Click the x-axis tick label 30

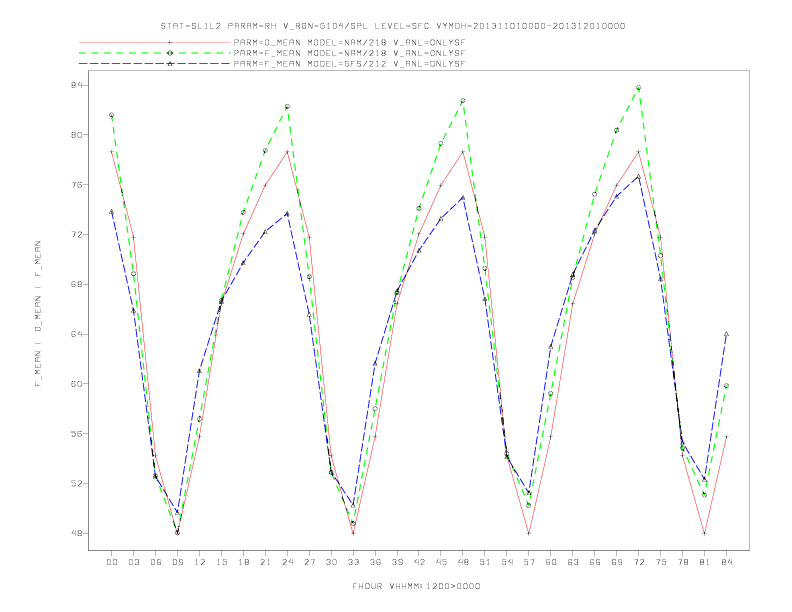[x=331, y=562]
